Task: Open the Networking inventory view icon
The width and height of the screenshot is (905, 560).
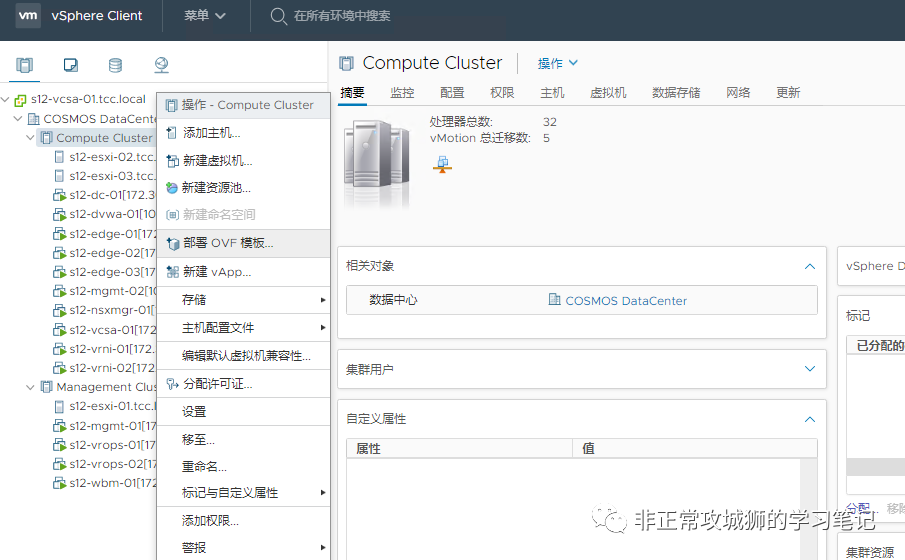Action: [162, 65]
